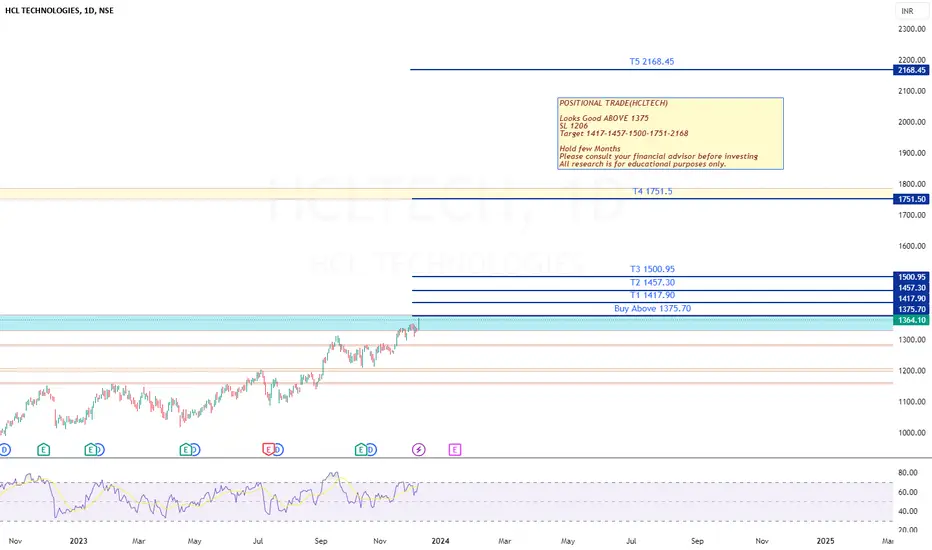Click the 2025 label on the time axis
This screenshot has width=932, height=550.
click(825, 540)
